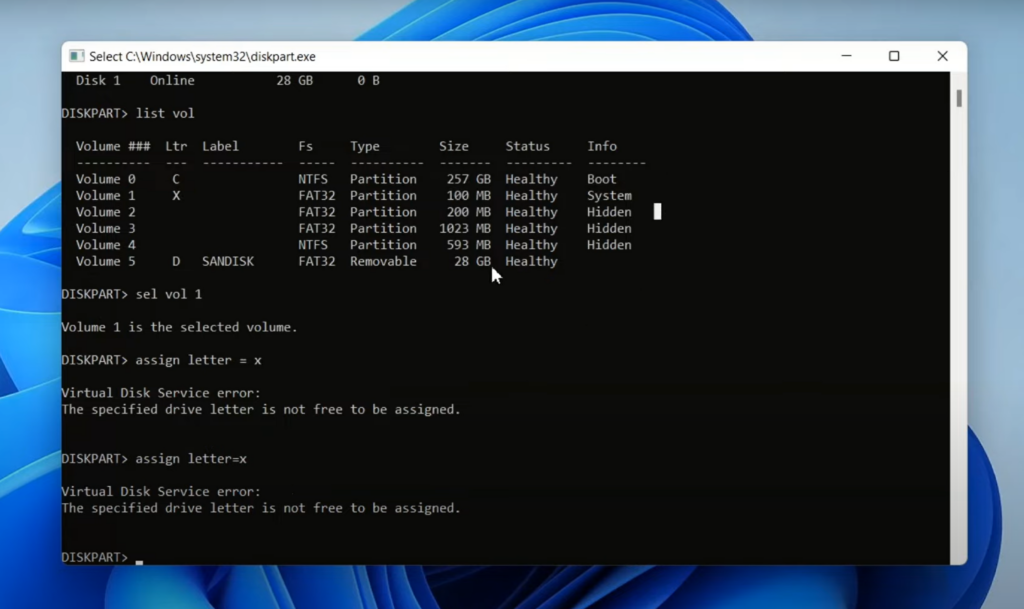The height and width of the screenshot is (609, 1024).
Task: Click 'Volume 1 is the selected volume.' line
Action: pos(180,327)
